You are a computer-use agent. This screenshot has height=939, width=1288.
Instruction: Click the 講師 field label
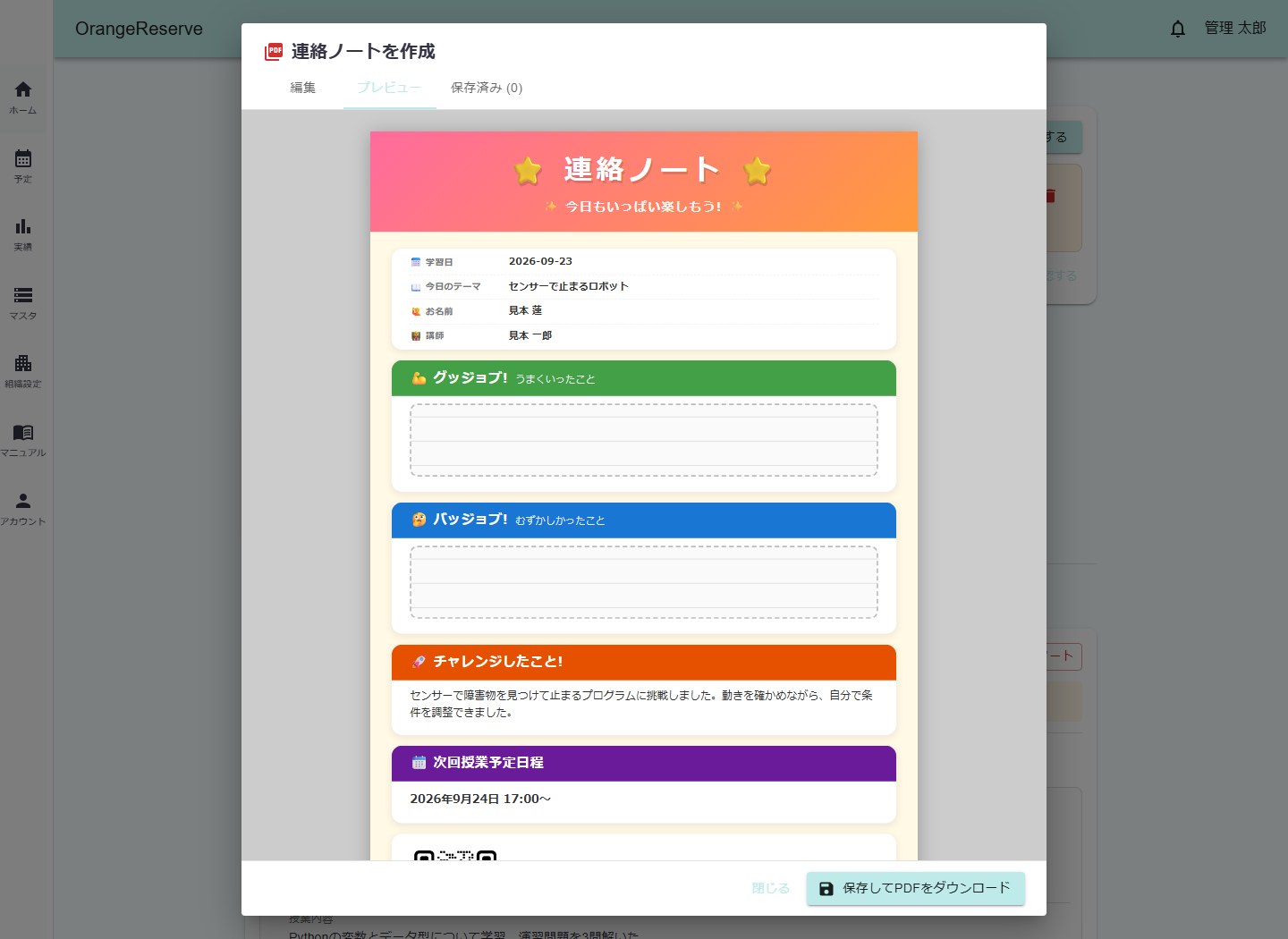click(435, 335)
